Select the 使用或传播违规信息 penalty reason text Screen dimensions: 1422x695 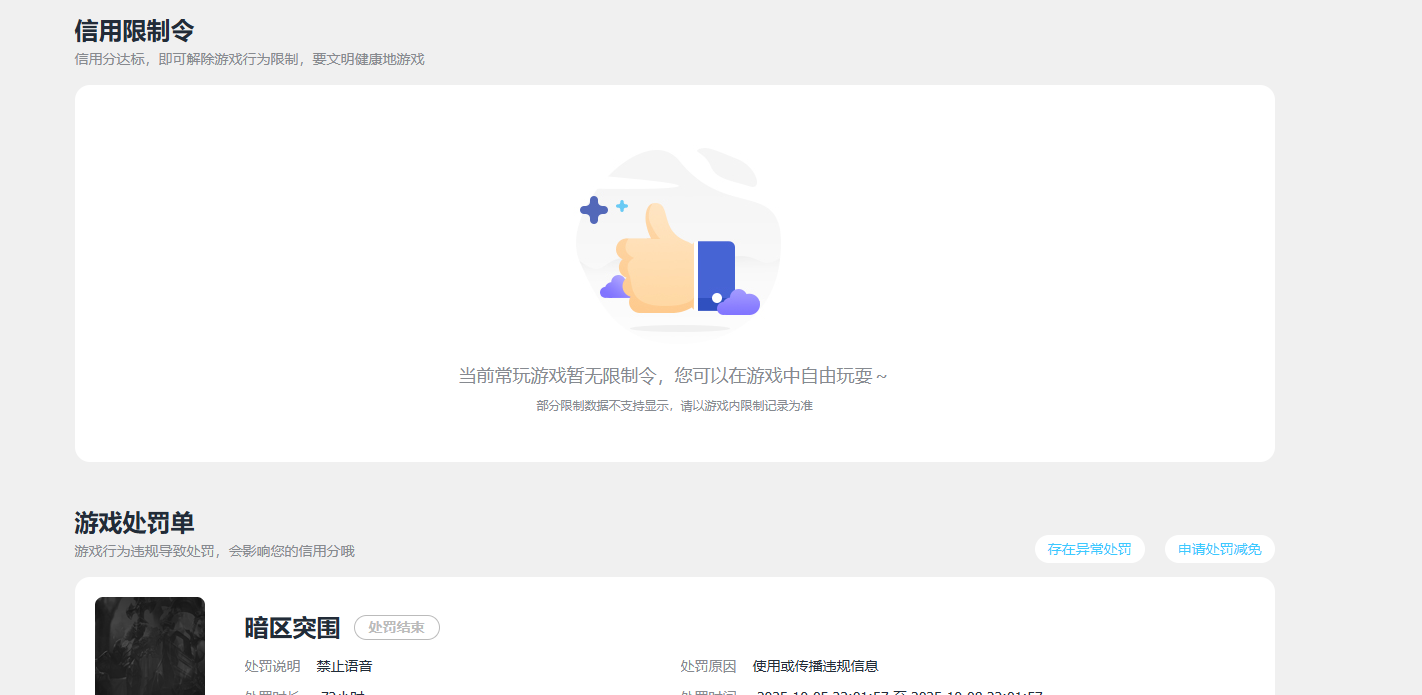(815, 666)
